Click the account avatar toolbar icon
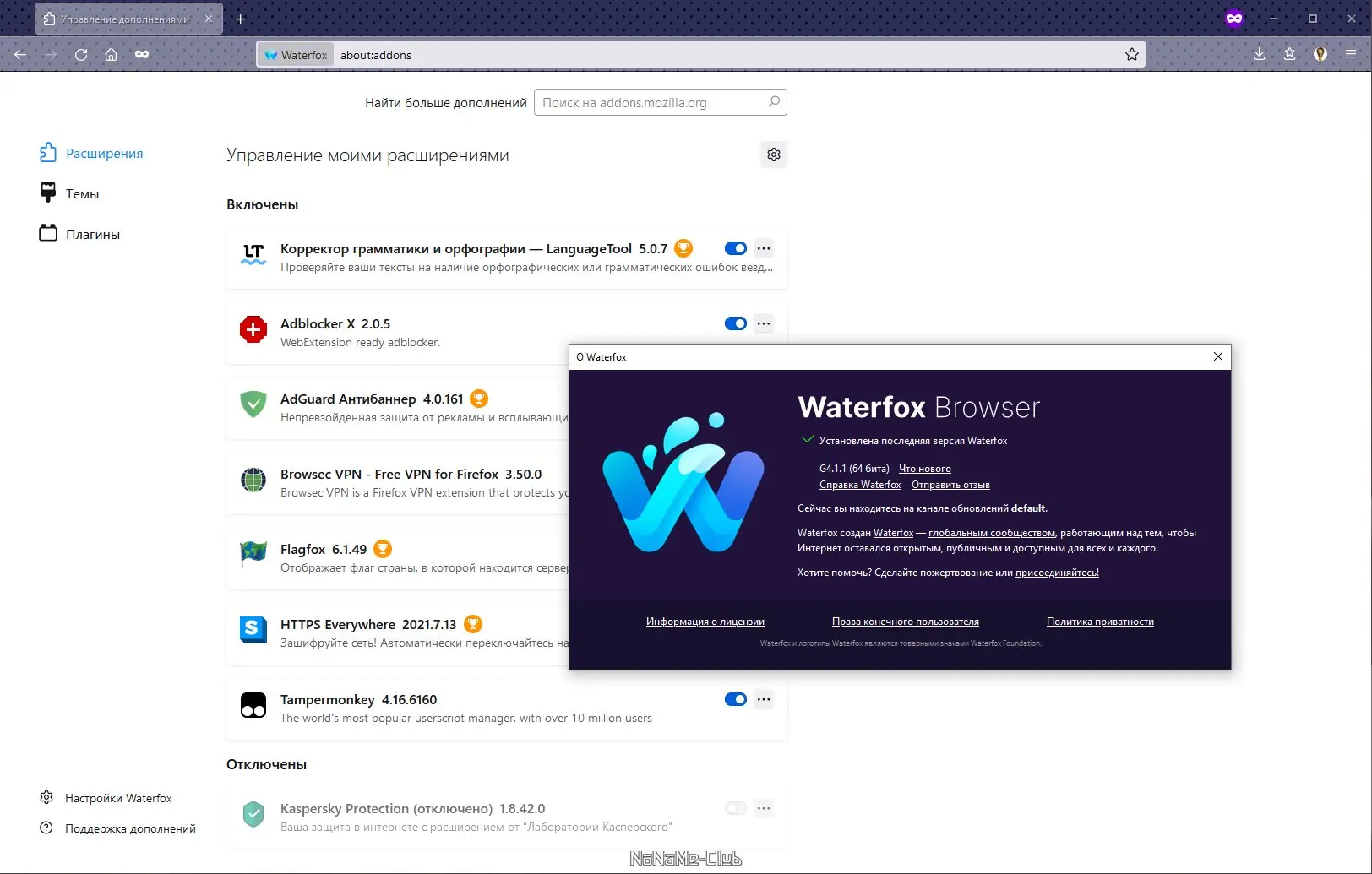 pos(1320,55)
